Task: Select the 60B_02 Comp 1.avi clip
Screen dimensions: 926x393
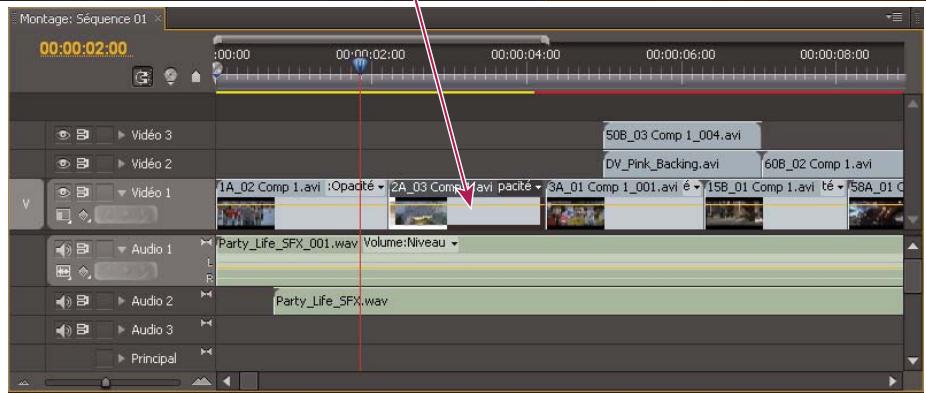Action: click(x=833, y=164)
